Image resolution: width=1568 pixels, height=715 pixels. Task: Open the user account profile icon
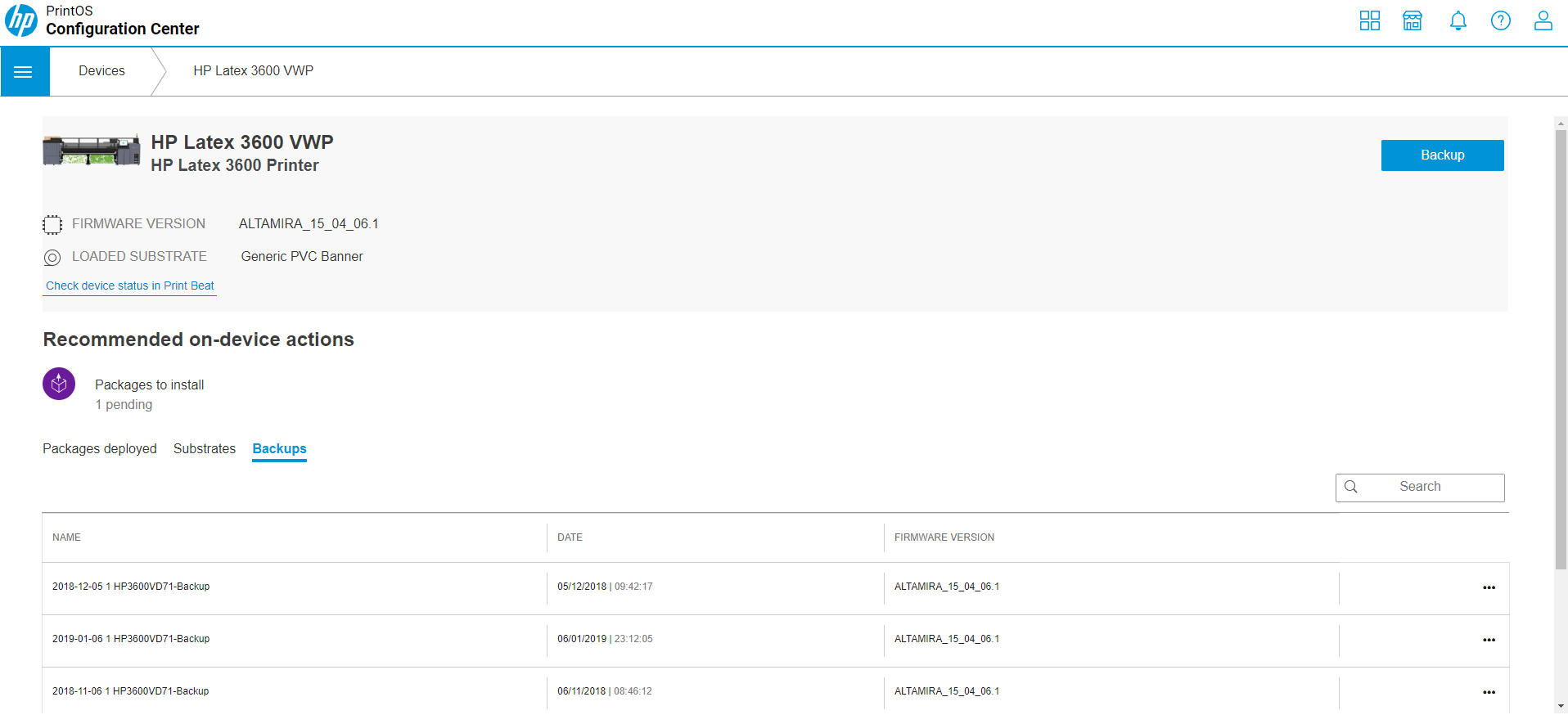[x=1543, y=20]
